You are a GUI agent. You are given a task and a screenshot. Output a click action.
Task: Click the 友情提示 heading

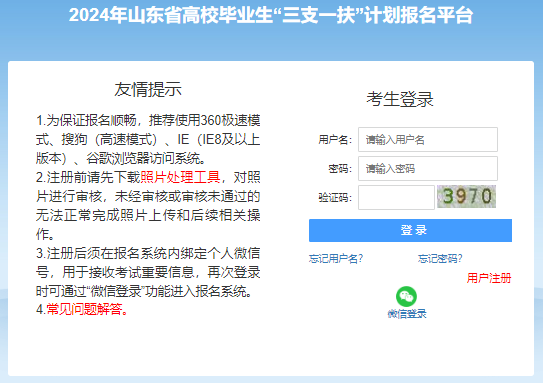click(148, 89)
